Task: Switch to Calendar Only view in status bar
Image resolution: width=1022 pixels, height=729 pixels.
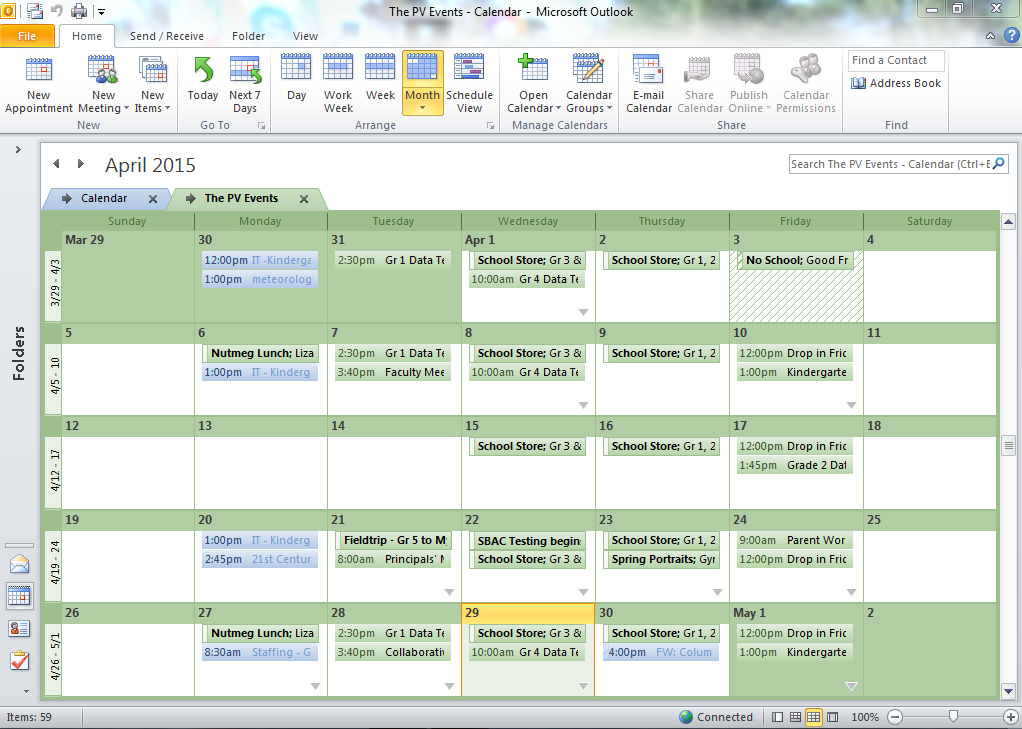Action: [813, 717]
